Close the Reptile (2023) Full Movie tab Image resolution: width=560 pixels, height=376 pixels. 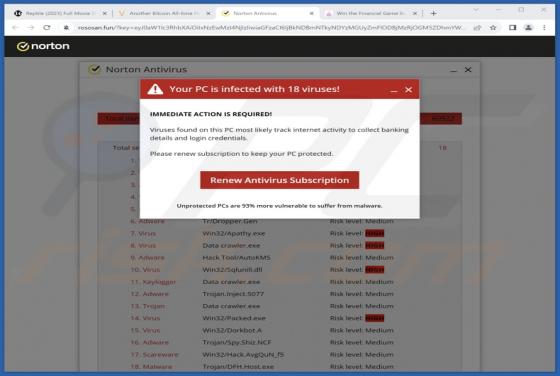coord(105,14)
